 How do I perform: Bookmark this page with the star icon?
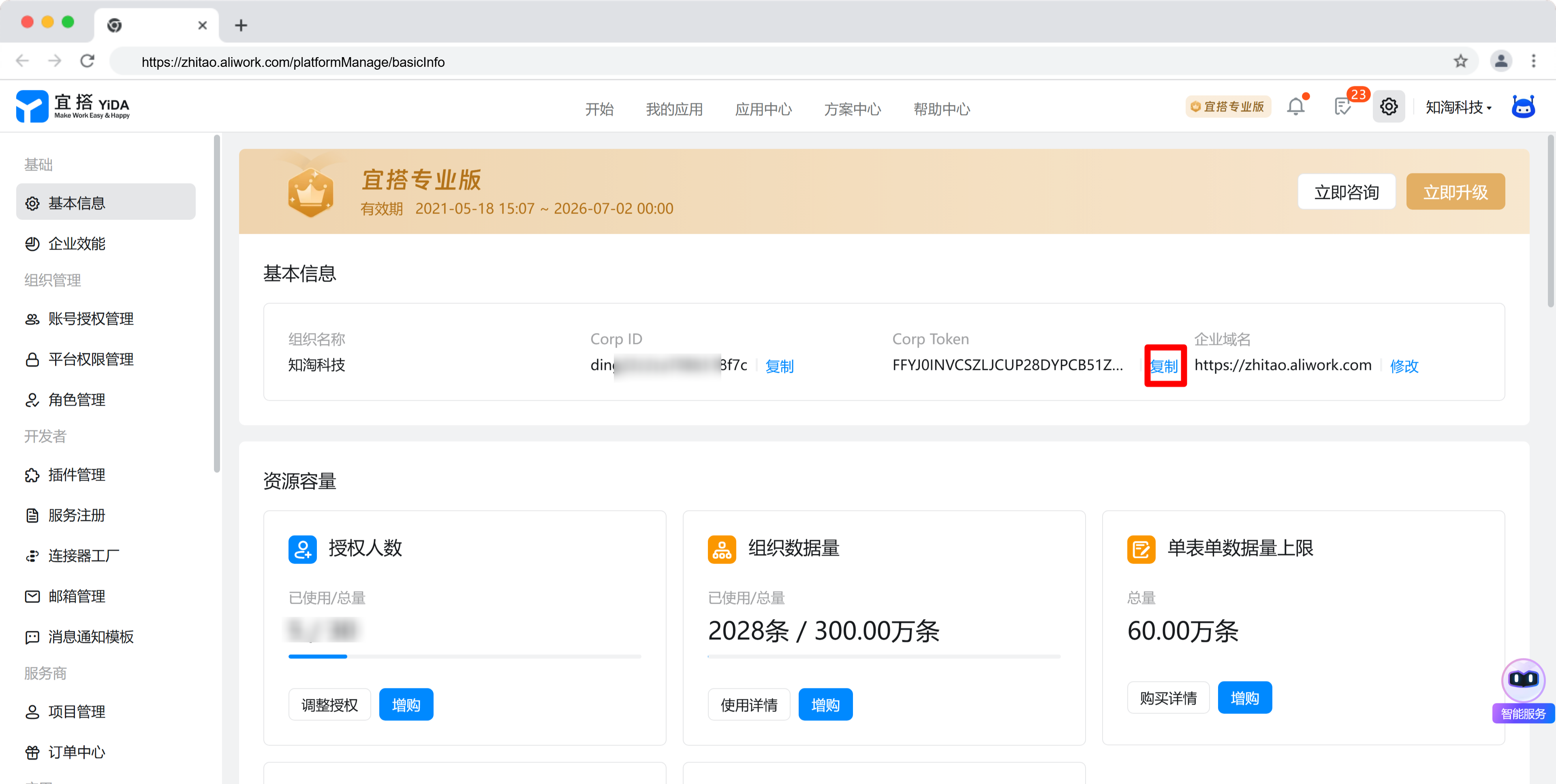1460,61
